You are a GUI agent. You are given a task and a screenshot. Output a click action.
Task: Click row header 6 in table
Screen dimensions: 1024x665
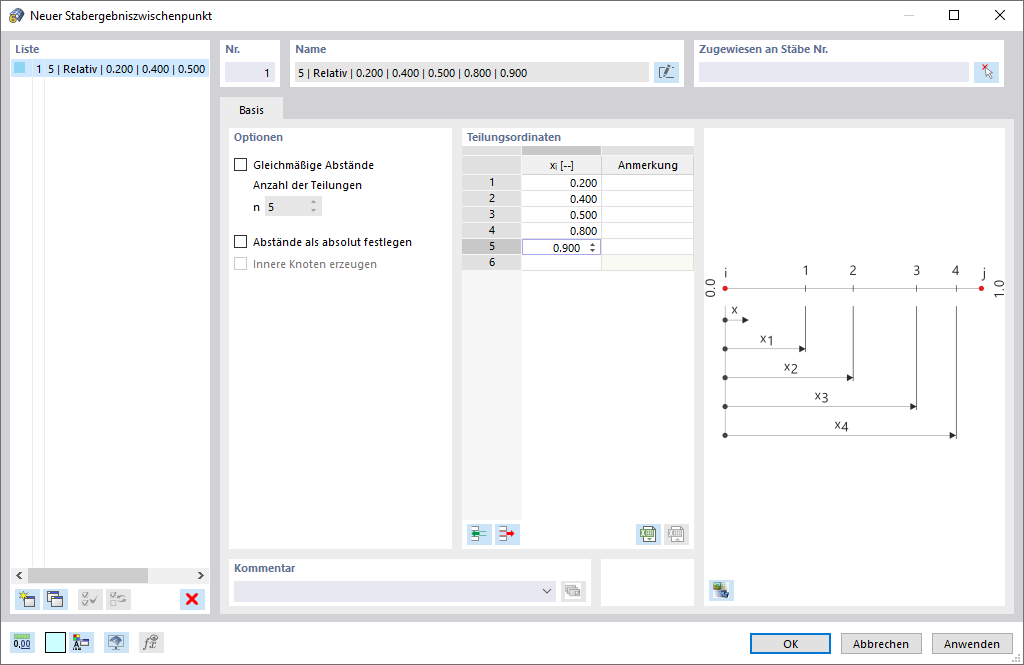pyautogui.click(x=492, y=263)
